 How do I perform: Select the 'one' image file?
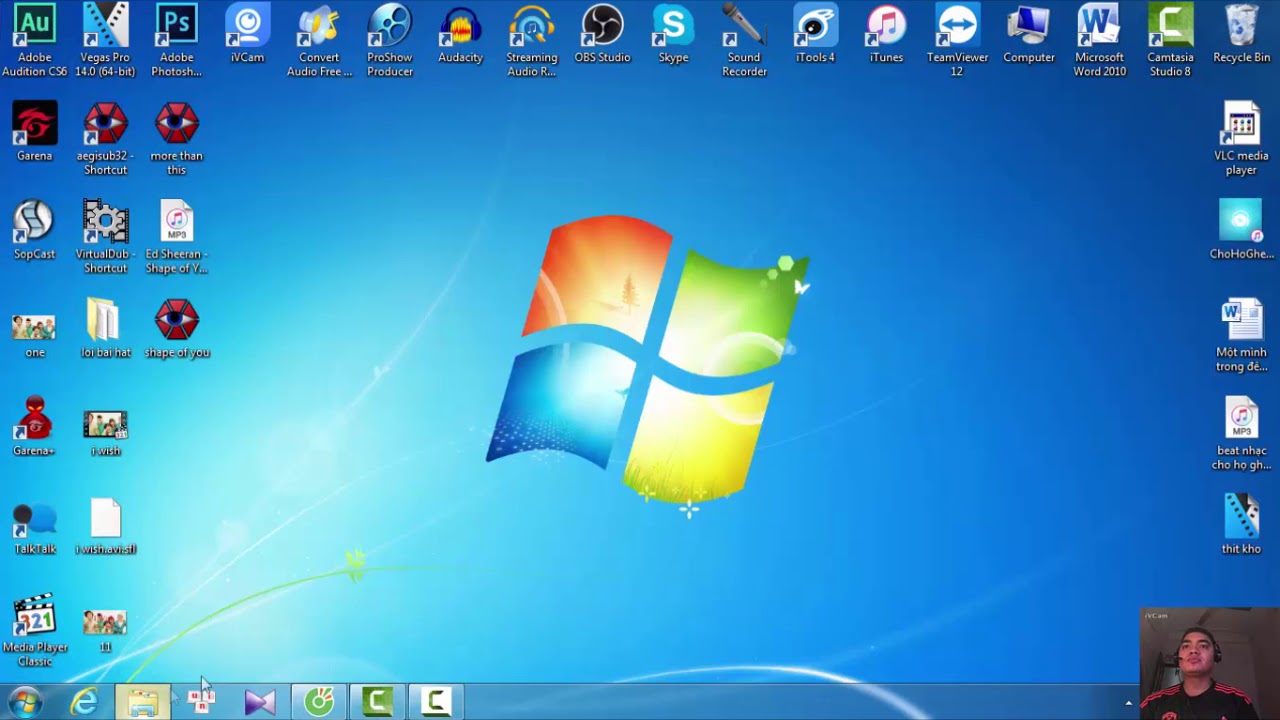(x=34, y=335)
